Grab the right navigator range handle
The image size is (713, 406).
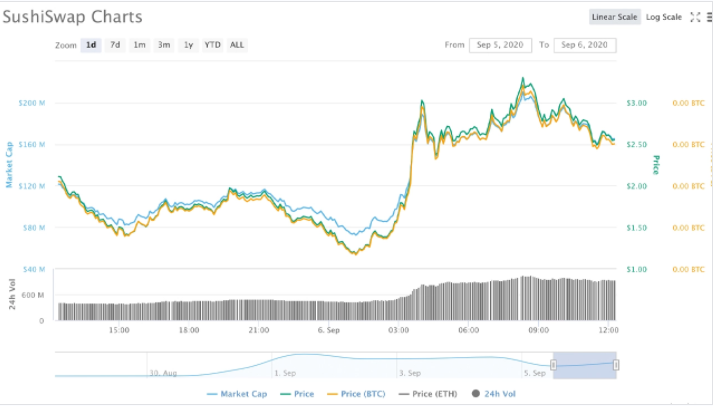point(616,365)
